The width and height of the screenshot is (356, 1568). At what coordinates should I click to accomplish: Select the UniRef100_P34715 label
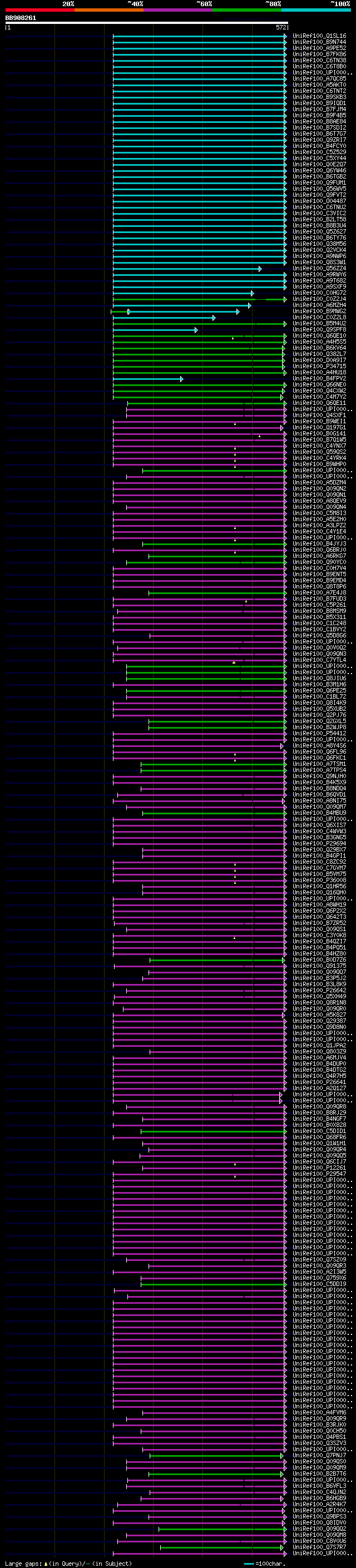319,367
